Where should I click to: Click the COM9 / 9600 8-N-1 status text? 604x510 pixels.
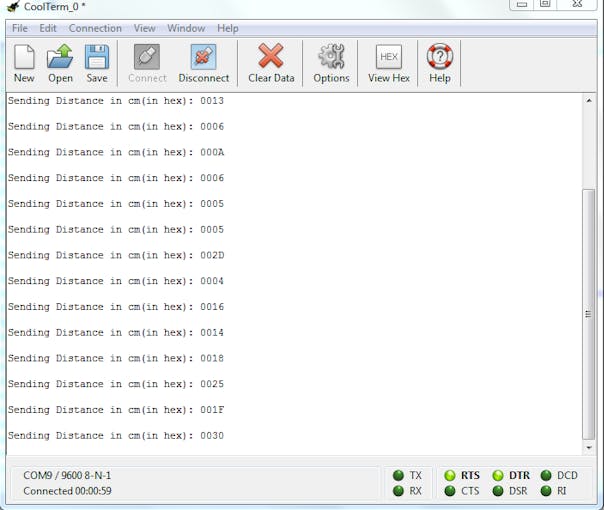pos(67,475)
